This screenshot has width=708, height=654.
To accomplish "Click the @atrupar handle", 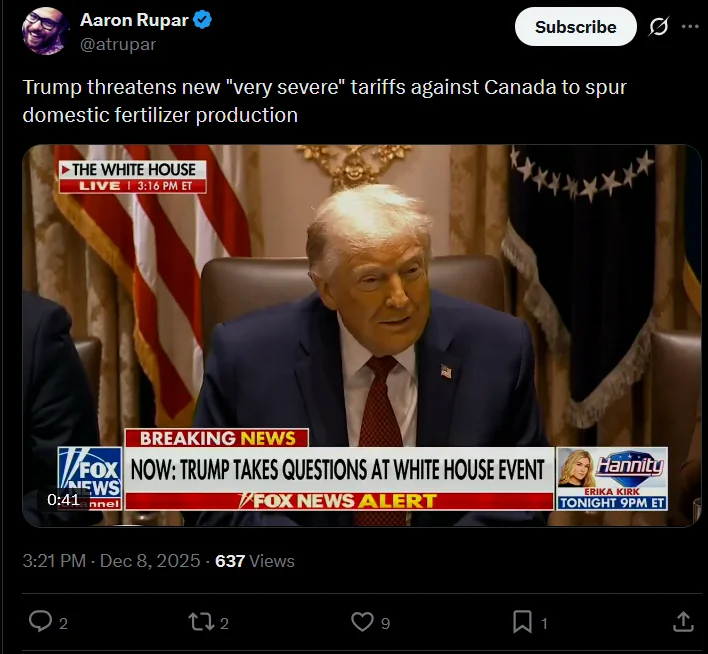I will (117, 44).
